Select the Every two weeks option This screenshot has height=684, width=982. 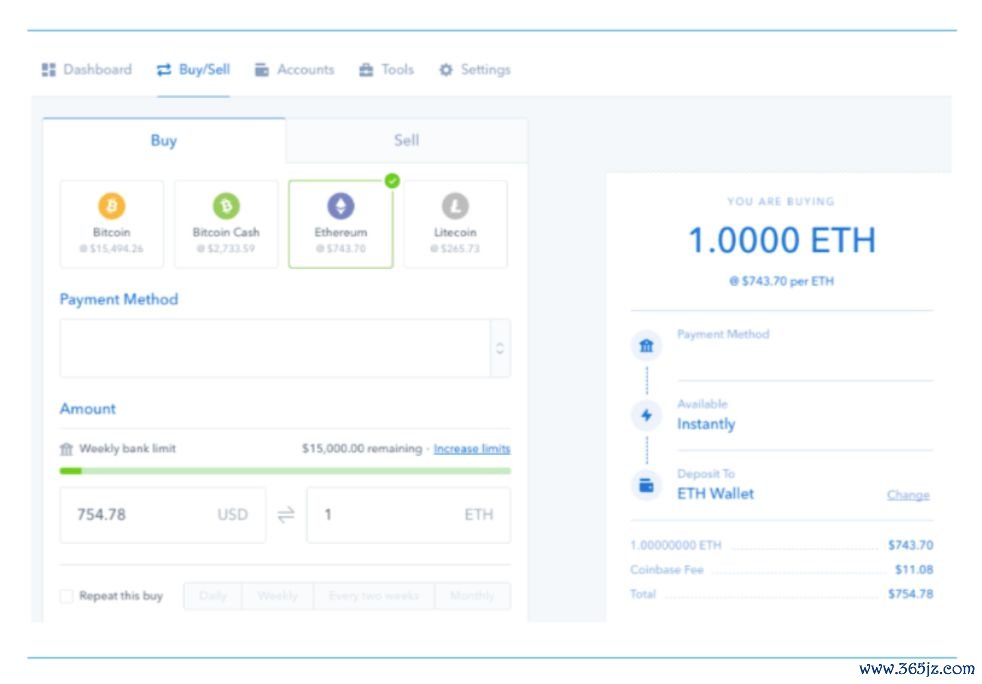[x=374, y=596]
